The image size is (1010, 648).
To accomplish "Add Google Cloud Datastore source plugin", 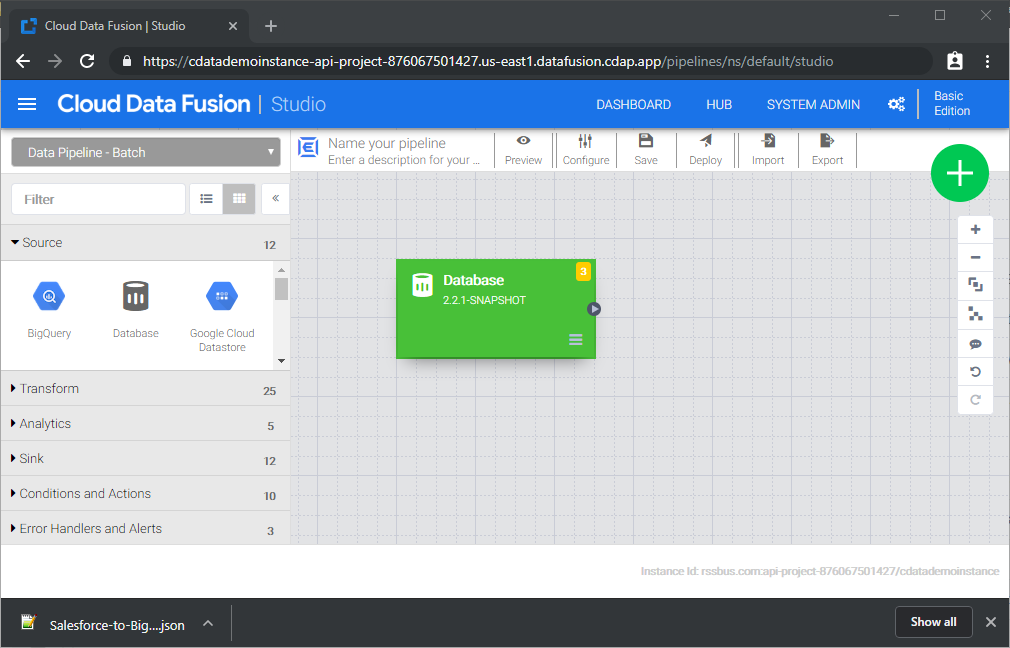I will pyautogui.click(x=222, y=297).
